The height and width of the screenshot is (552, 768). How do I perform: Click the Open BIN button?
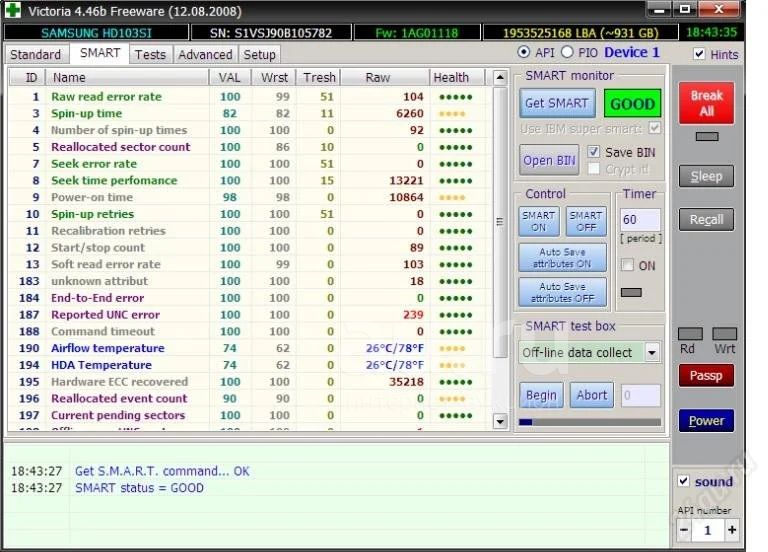[549, 160]
